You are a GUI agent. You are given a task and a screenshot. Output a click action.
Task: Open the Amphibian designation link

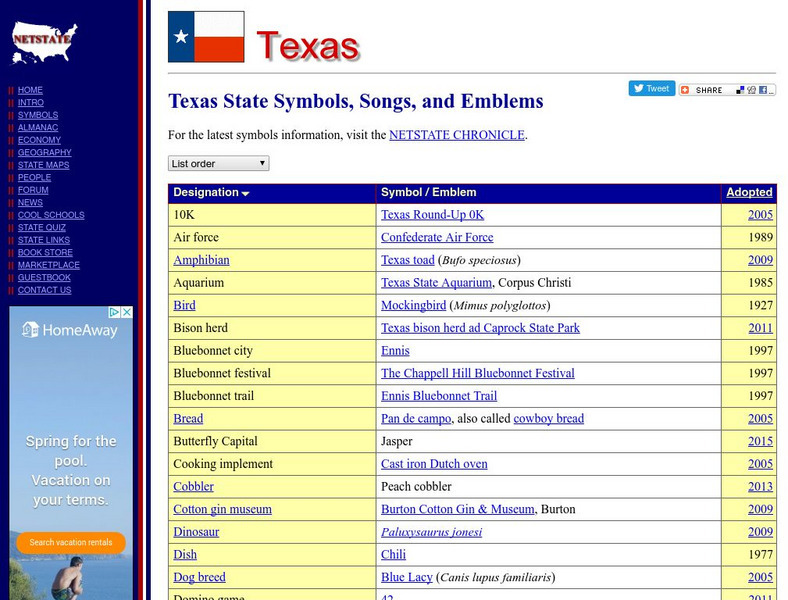[201, 260]
